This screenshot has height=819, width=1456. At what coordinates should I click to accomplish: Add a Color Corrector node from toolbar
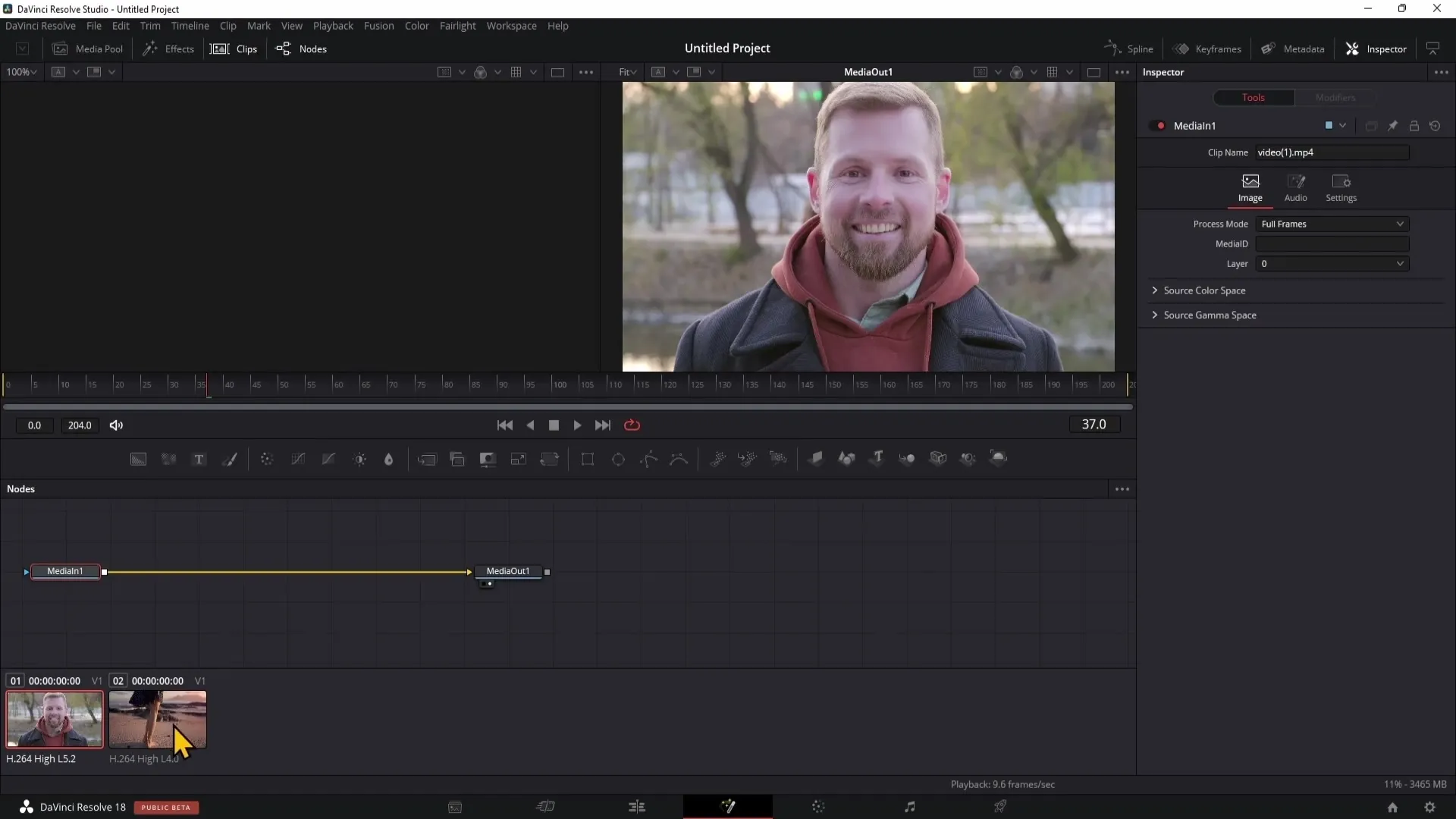(266, 459)
